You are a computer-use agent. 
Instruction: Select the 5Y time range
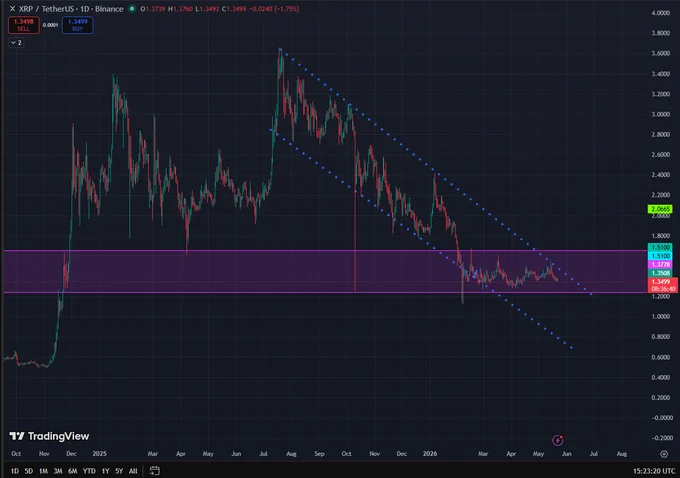pyautogui.click(x=119, y=471)
